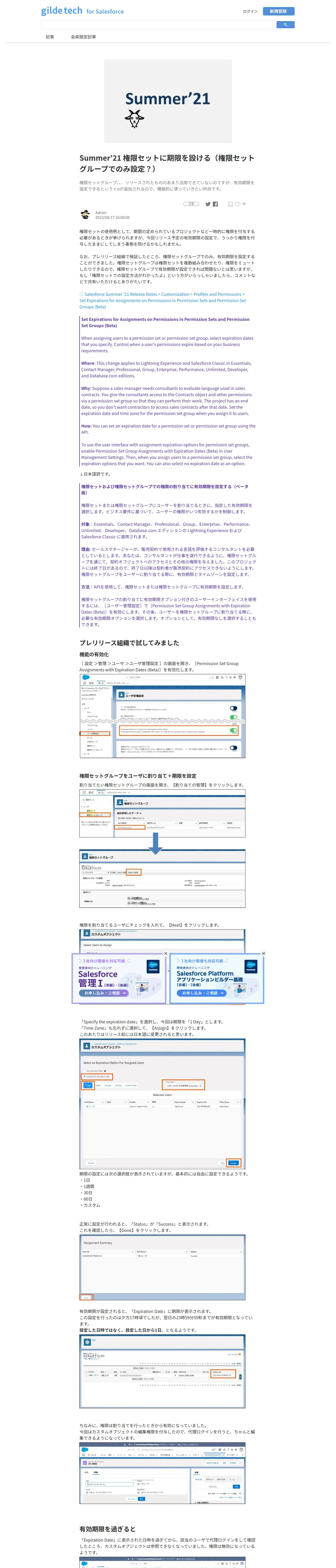Click the 有効期限を過ぎると heading
Screen dimensions: 336x1568
107,1529
